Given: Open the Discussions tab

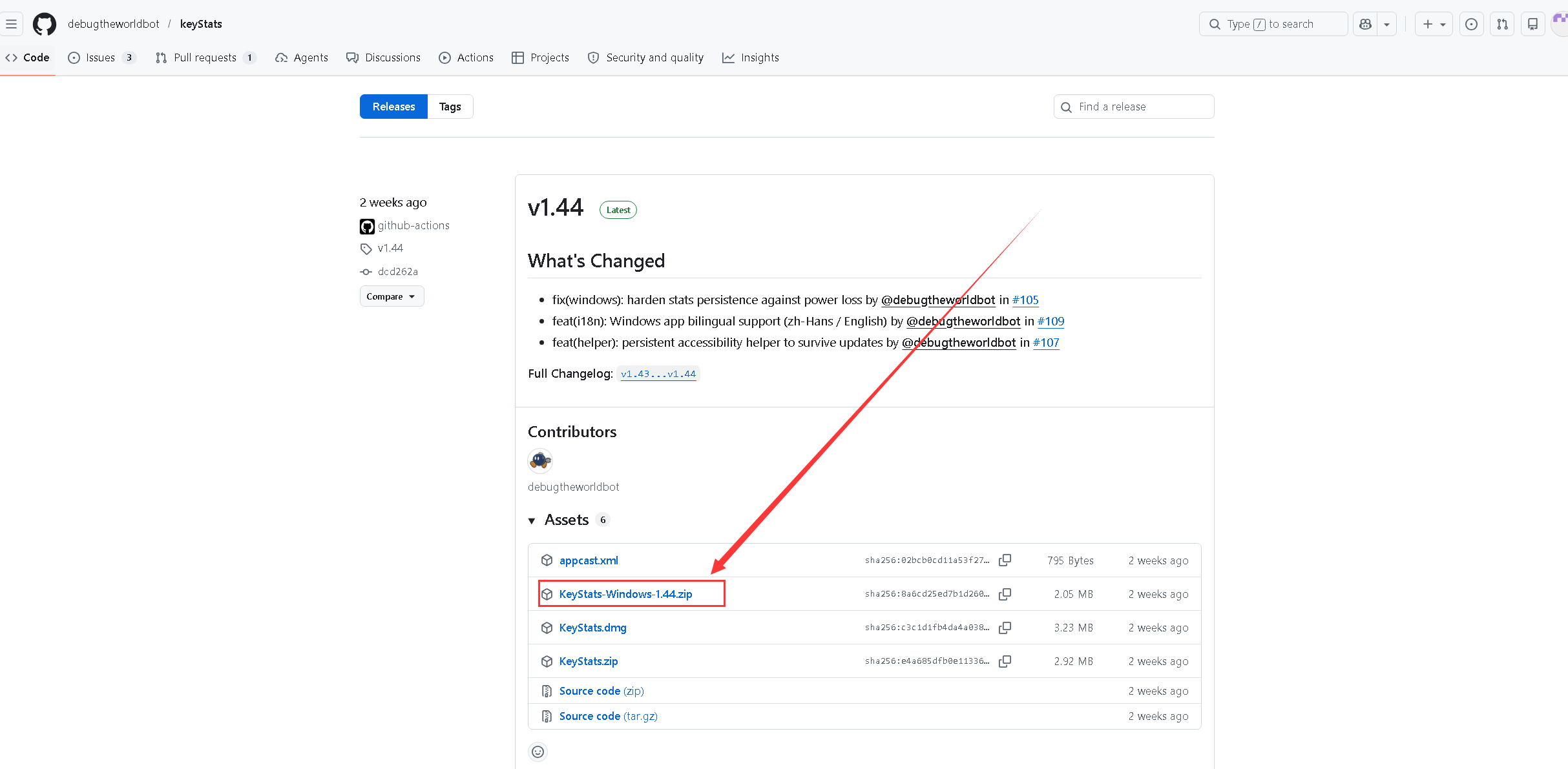Looking at the screenshot, I should pyautogui.click(x=383, y=57).
